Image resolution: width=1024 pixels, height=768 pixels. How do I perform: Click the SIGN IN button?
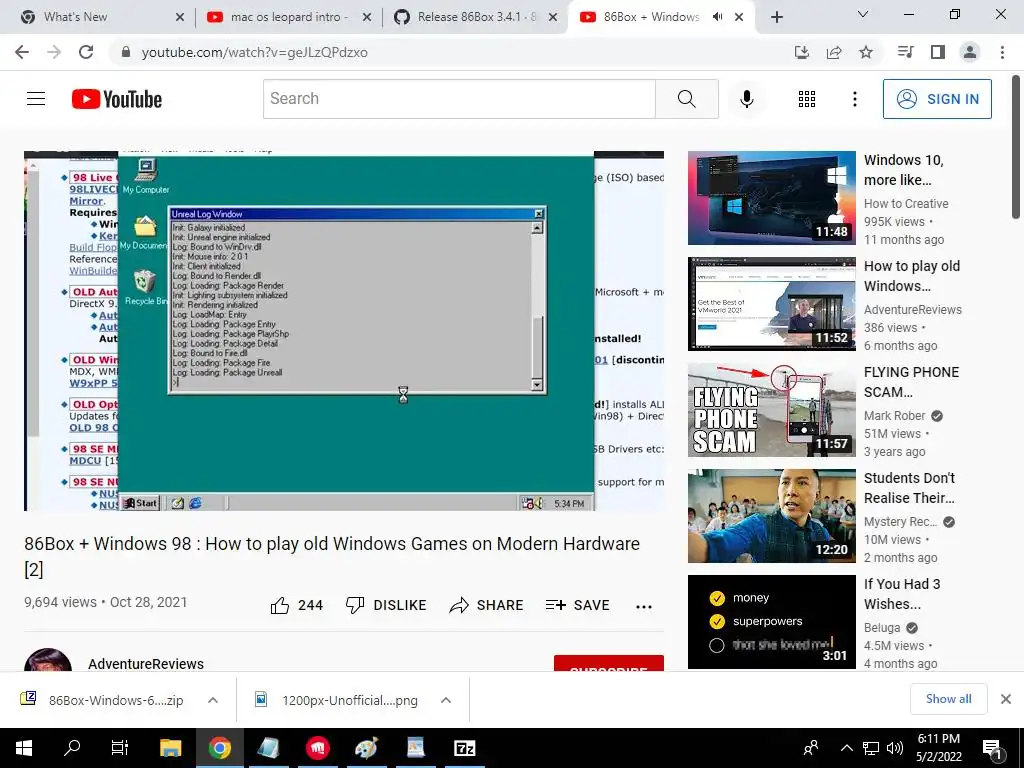[937, 99]
